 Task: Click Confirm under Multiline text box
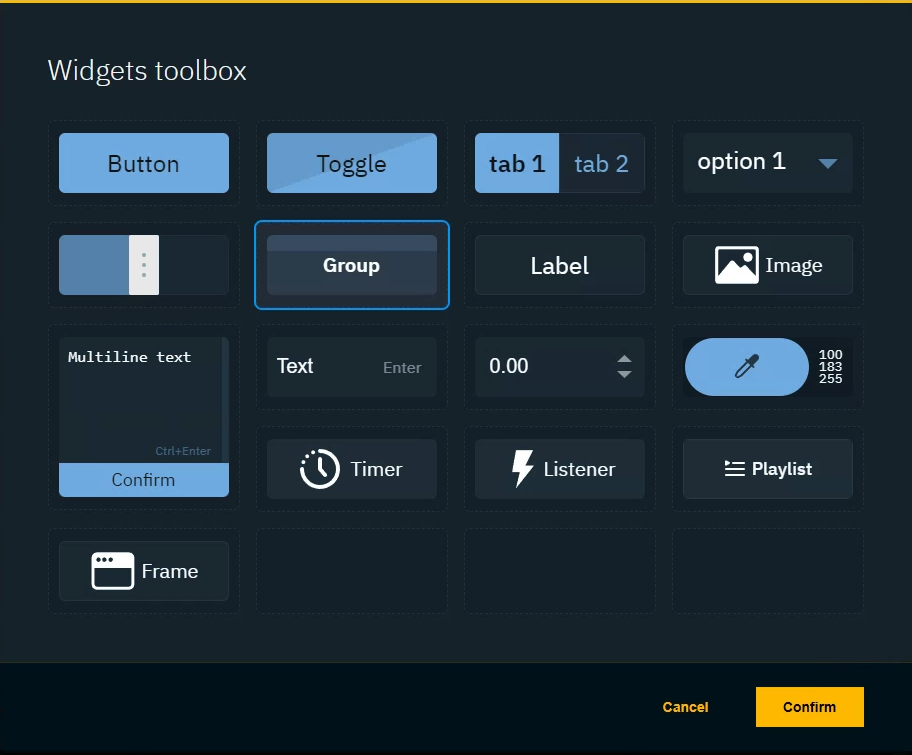point(143,480)
